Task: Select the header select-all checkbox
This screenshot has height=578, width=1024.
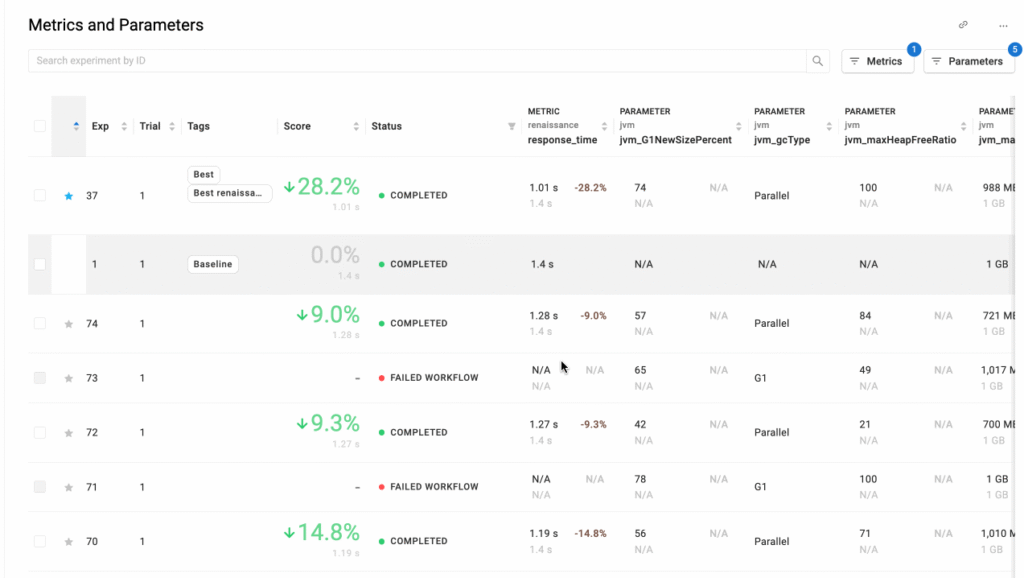Action: pos(40,125)
